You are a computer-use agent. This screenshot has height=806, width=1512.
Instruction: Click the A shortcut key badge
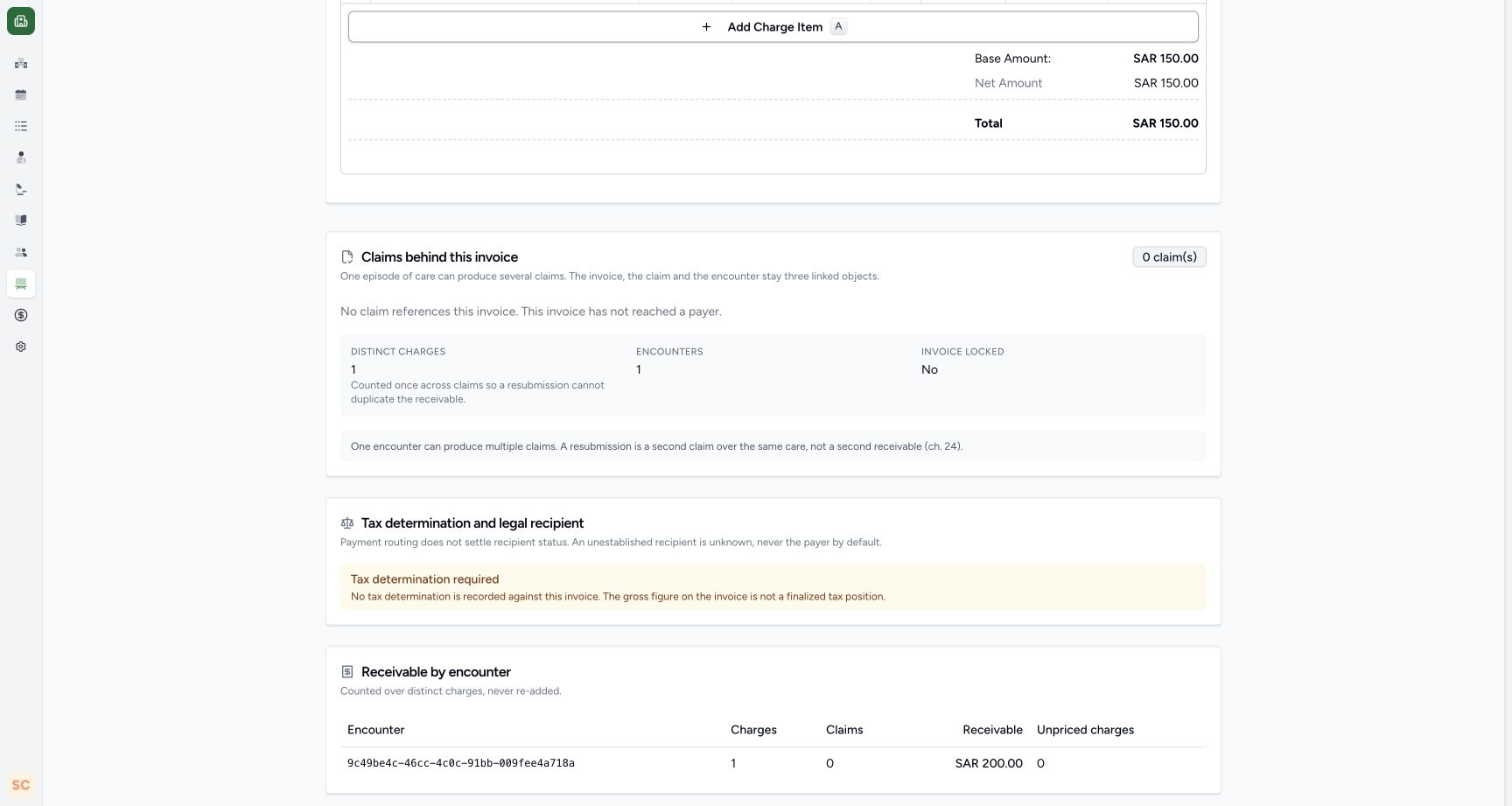tap(838, 26)
